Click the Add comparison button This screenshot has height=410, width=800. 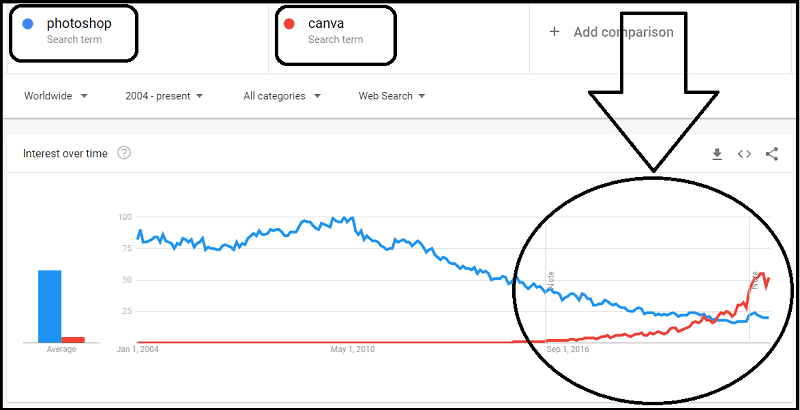(611, 32)
